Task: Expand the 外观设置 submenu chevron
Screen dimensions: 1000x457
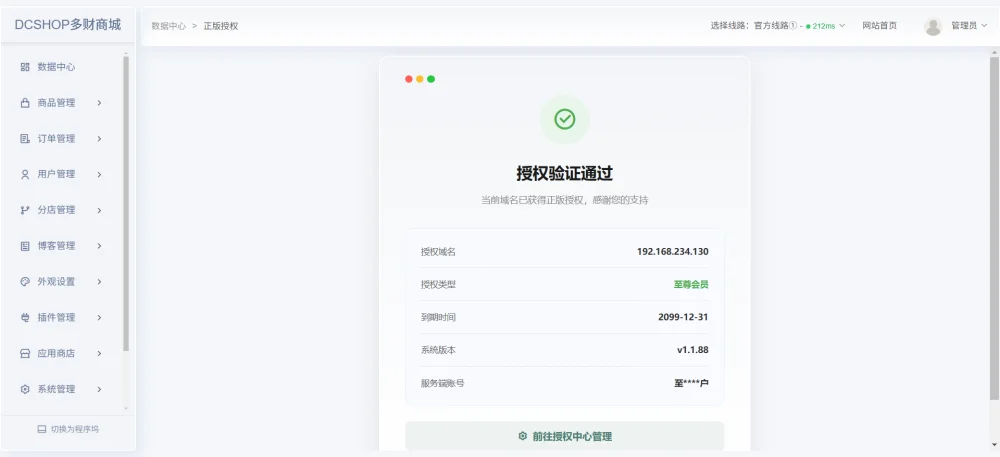Action: [x=99, y=281]
